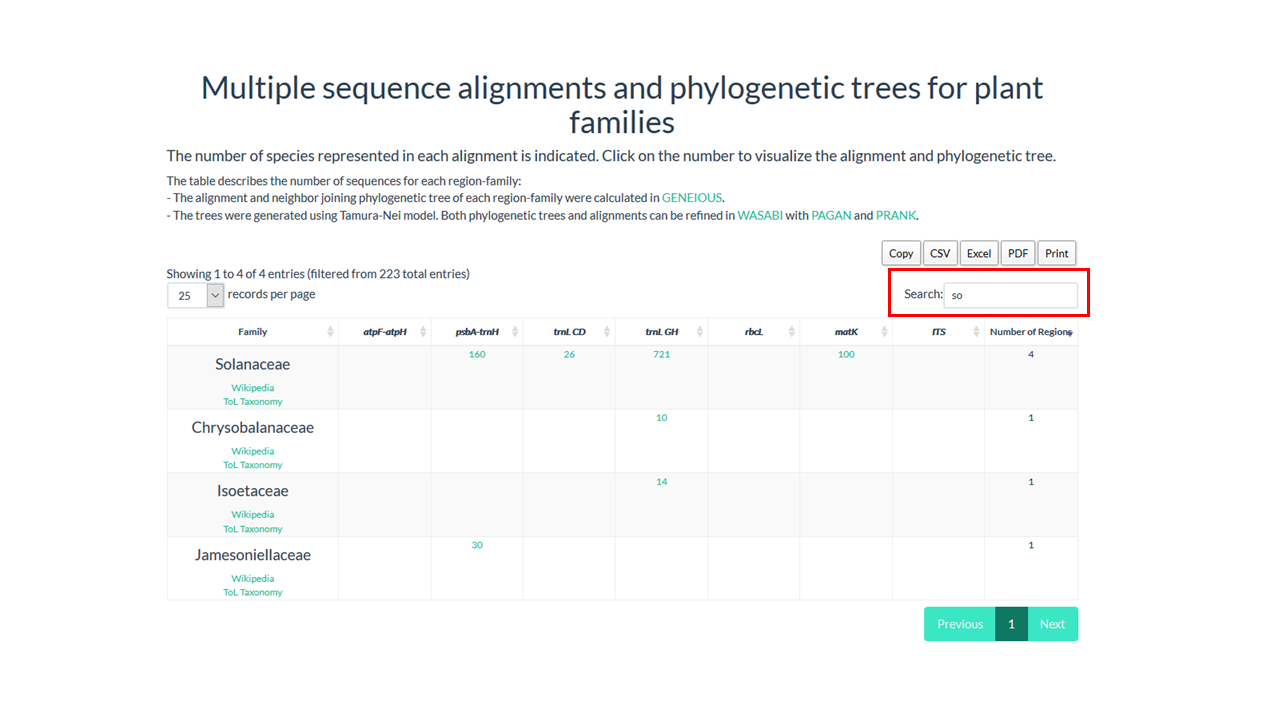The image size is (1280, 720).
Task: Open Chrysobalanaceae trnL GH alignment 10
Action: pos(661,418)
